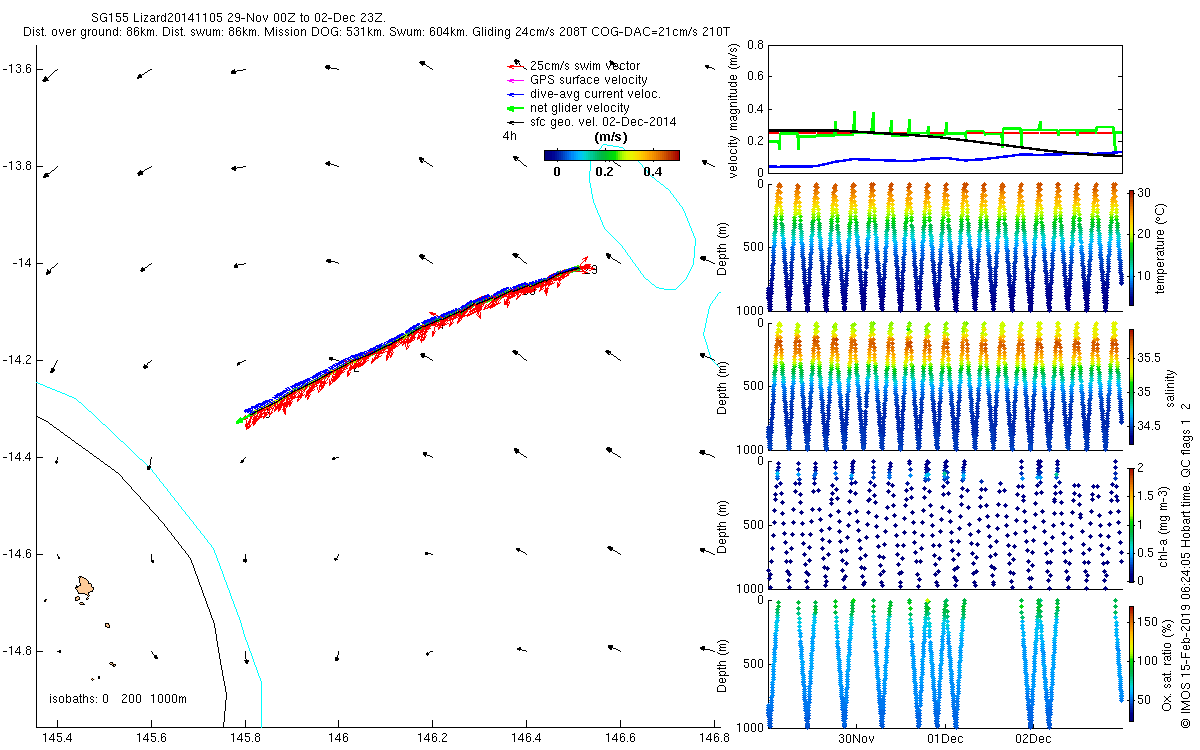Click the '1.5' chl-a colorbar tick
Image resolution: width=1200 pixels, height=750 pixels.
pyautogui.click(x=1146, y=494)
